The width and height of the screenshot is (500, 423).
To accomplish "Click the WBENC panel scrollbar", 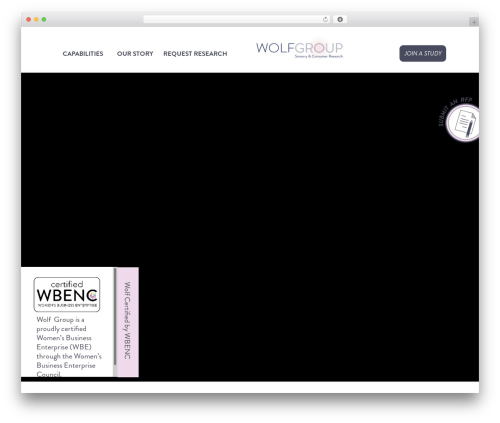I will (x=115, y=317).
